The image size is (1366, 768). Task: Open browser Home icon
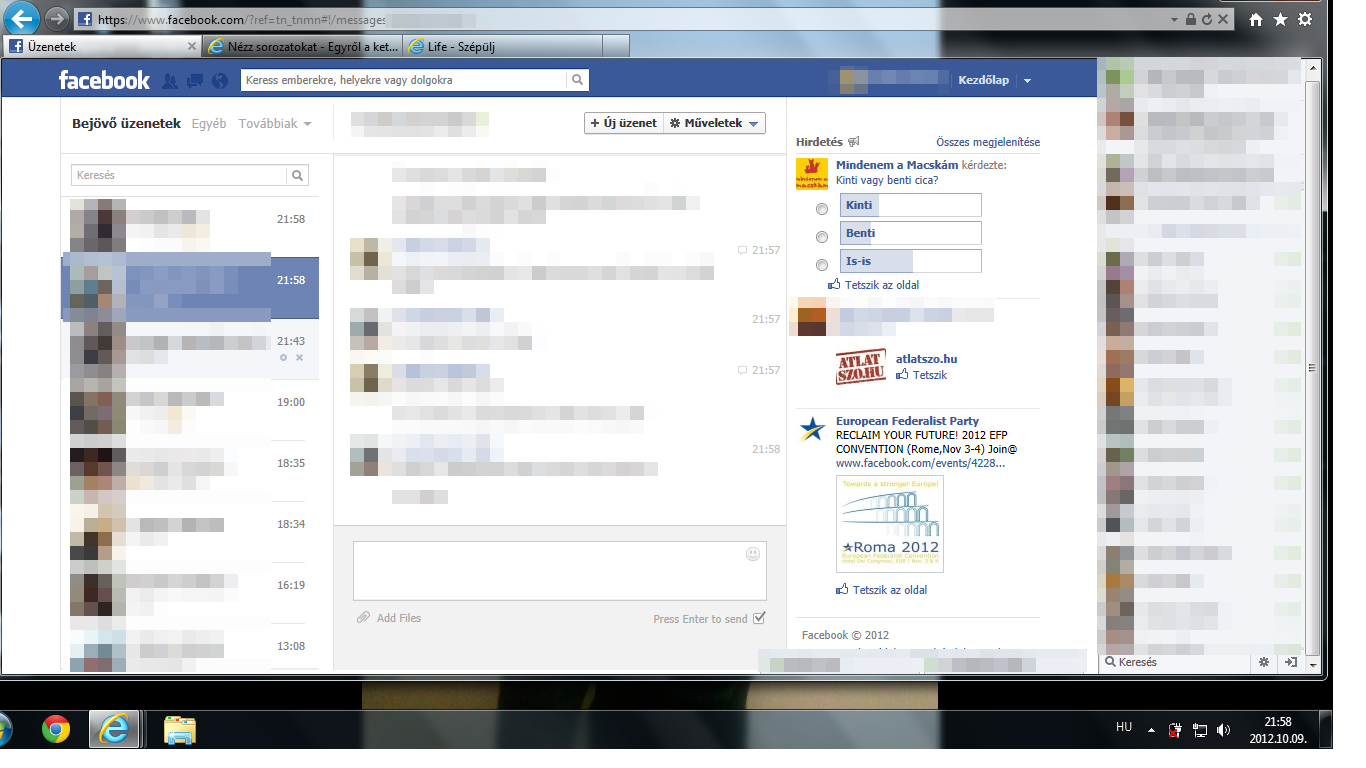(1256, 19)
